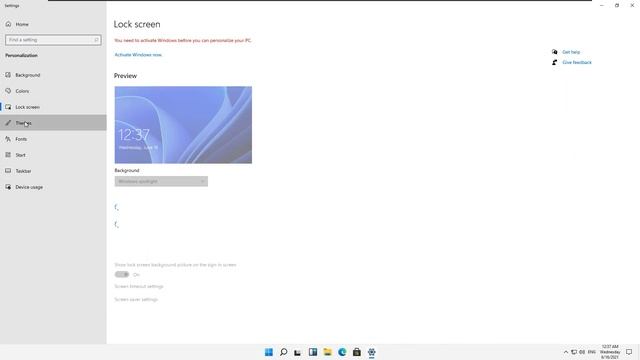Click the taskbar Search icon
Screen dimensions: 640x360
283,352
